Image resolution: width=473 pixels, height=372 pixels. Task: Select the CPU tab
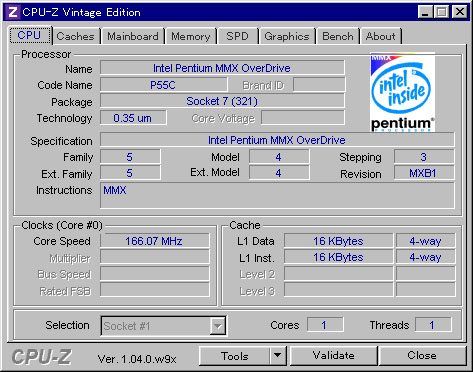coord(30,35)
